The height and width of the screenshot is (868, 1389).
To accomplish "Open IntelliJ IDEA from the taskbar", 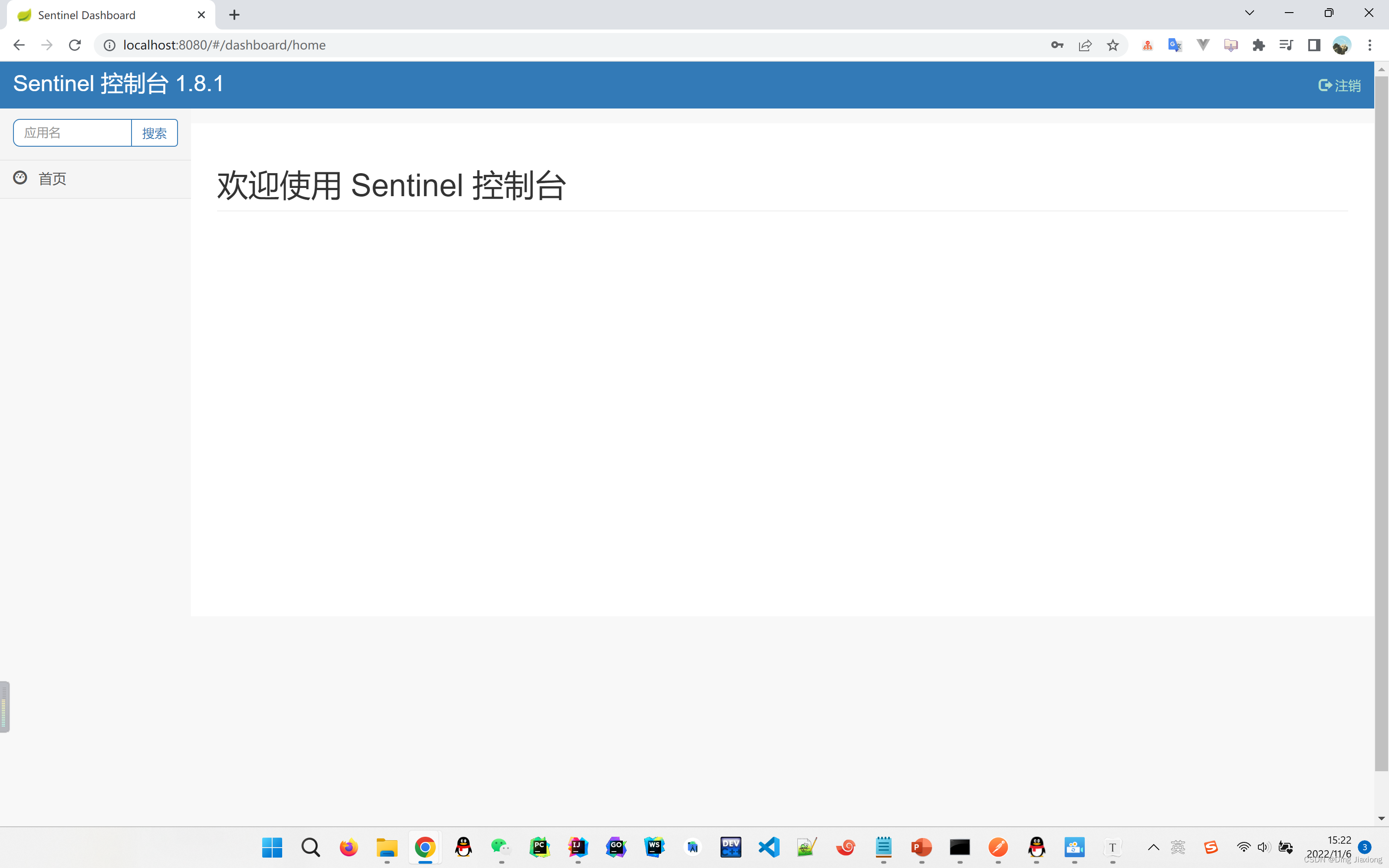I will tap(578, 847).
